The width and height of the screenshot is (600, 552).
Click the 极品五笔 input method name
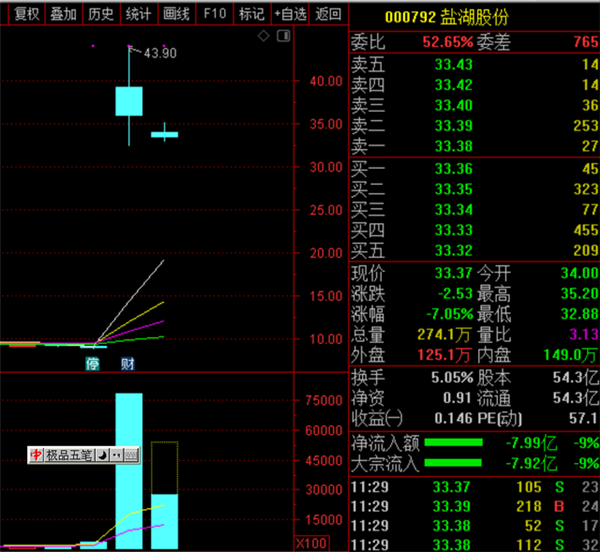coord(69,455)
